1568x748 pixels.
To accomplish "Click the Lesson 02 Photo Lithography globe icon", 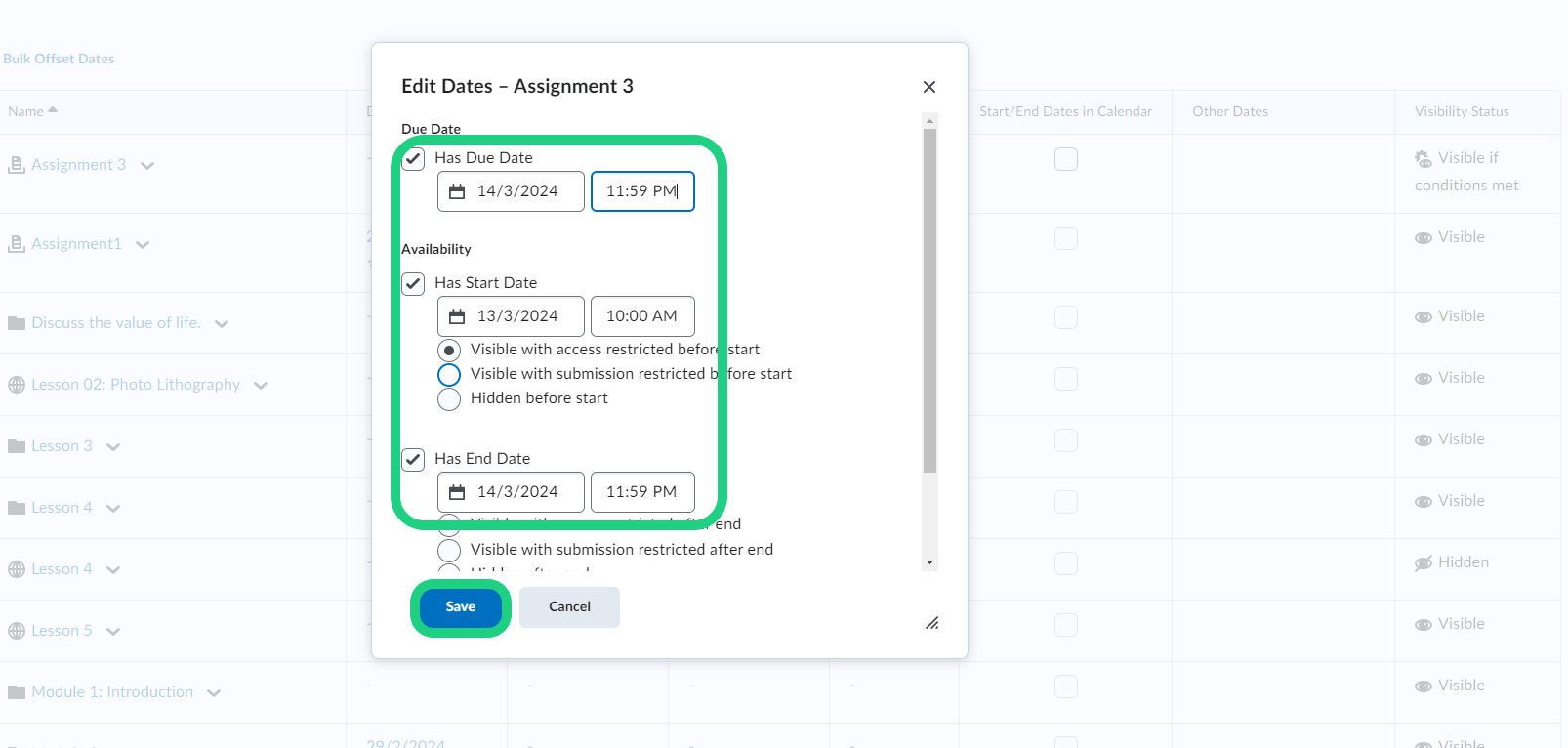I will click(17, 385).
